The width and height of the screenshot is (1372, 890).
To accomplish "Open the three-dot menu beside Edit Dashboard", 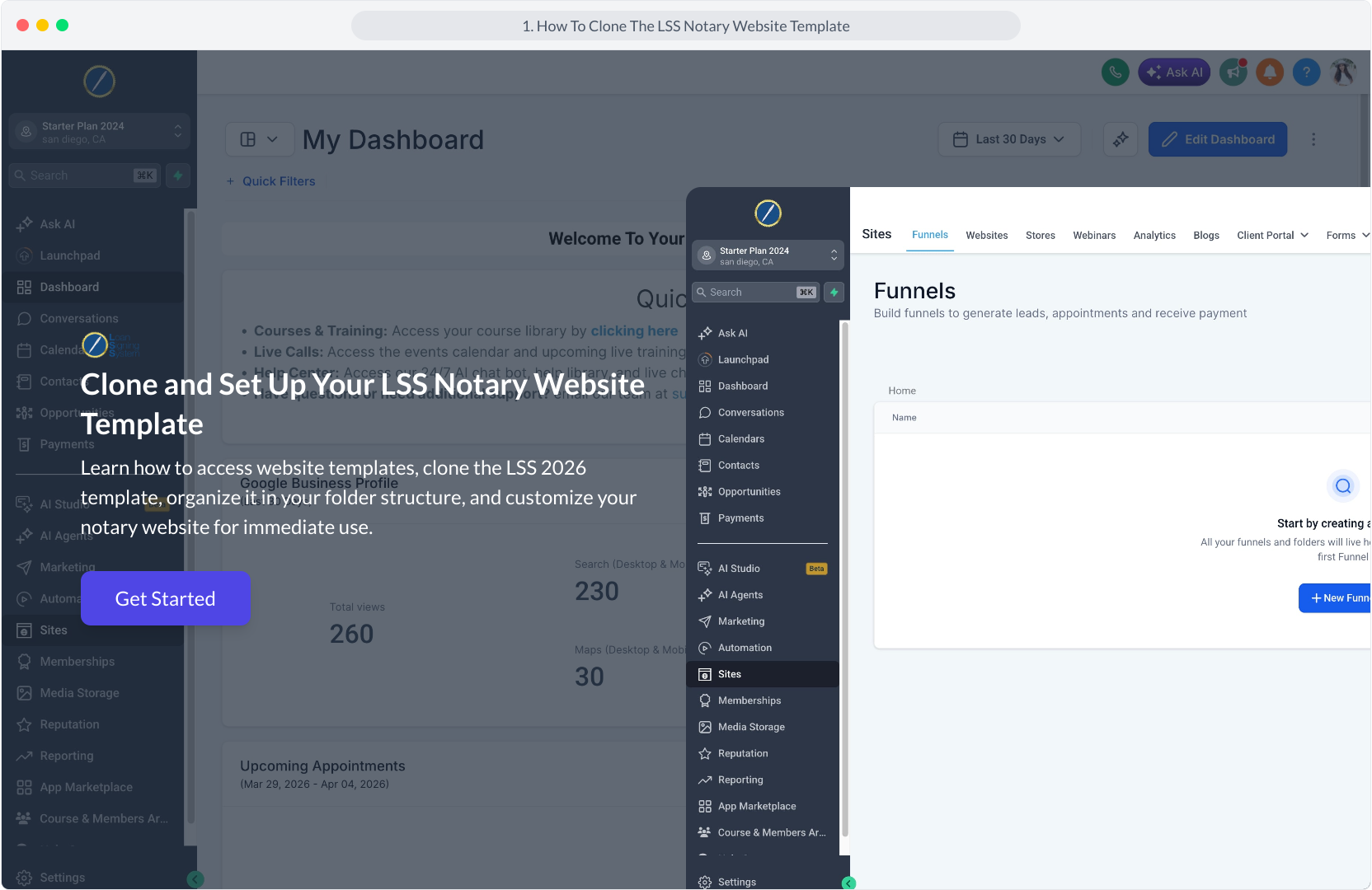I will 1313,139.
